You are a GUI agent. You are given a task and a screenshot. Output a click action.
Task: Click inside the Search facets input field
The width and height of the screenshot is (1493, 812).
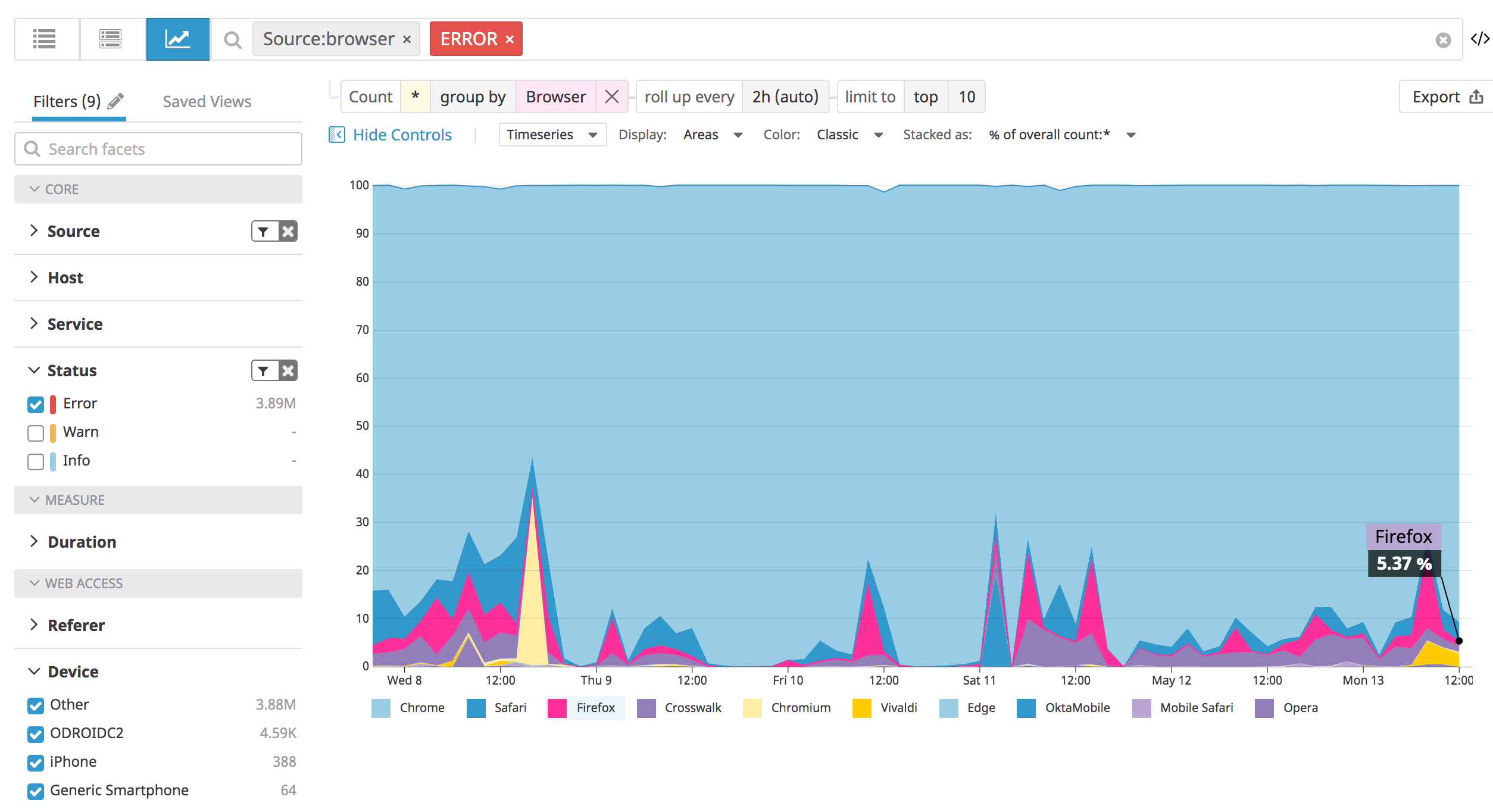(158, 148)
